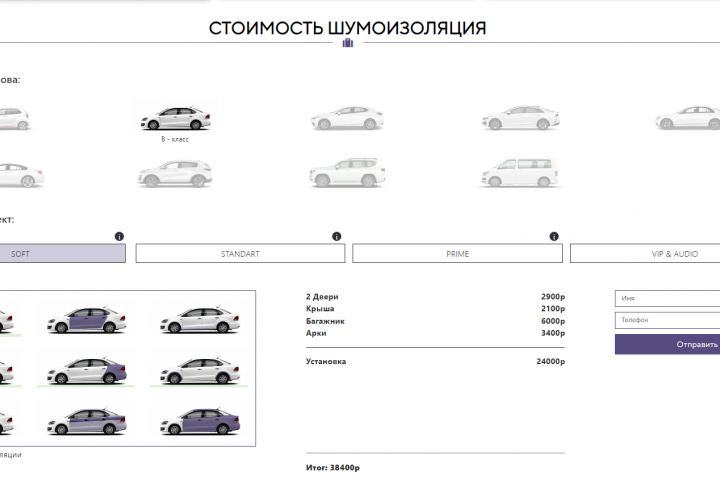Viewport: 720px width, 480px height.
Task: Click the 'Багажник' row label
Action: coord(325,321)
